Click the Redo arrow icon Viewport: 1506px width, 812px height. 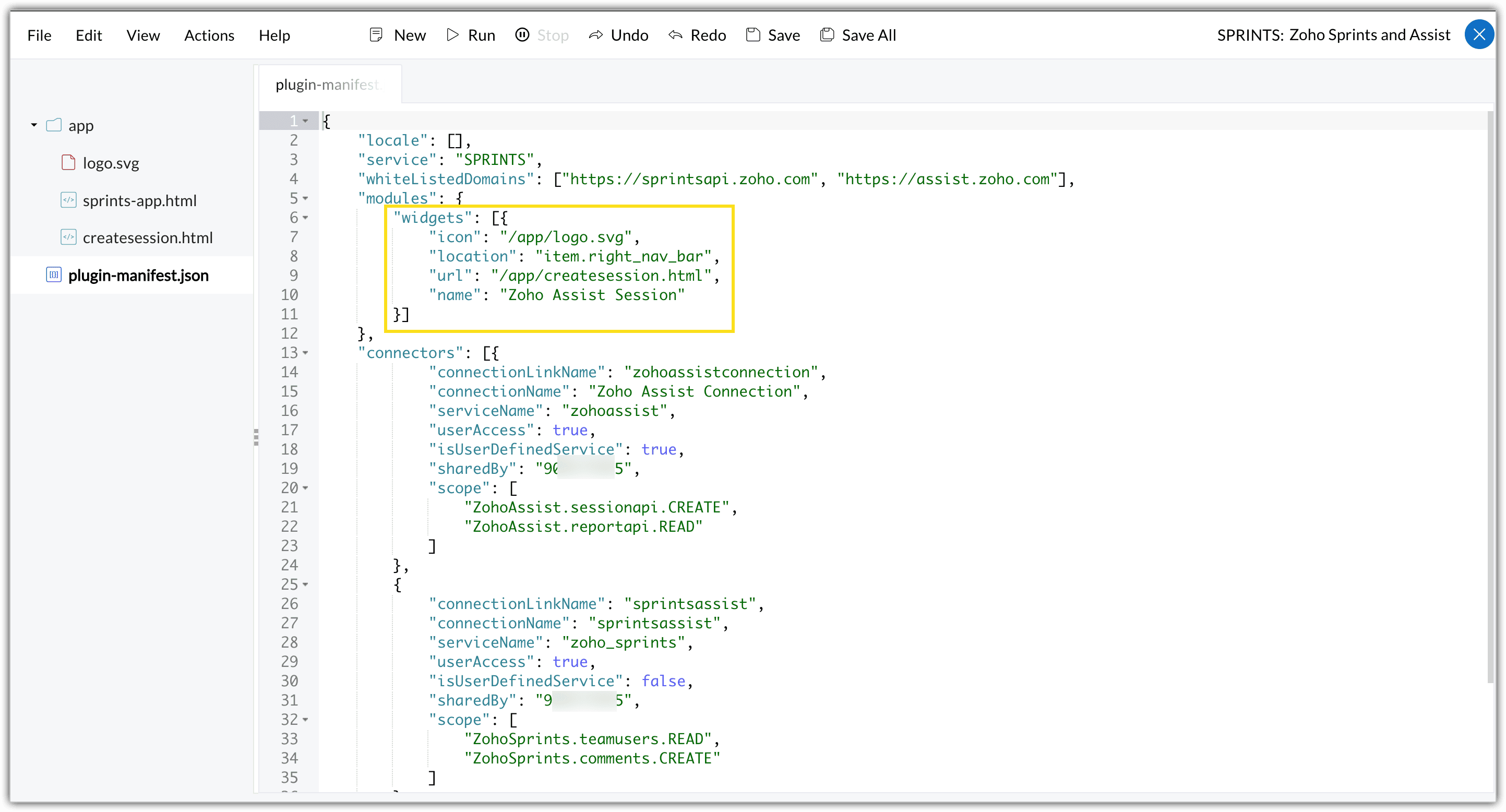click(x=675, y=35)
